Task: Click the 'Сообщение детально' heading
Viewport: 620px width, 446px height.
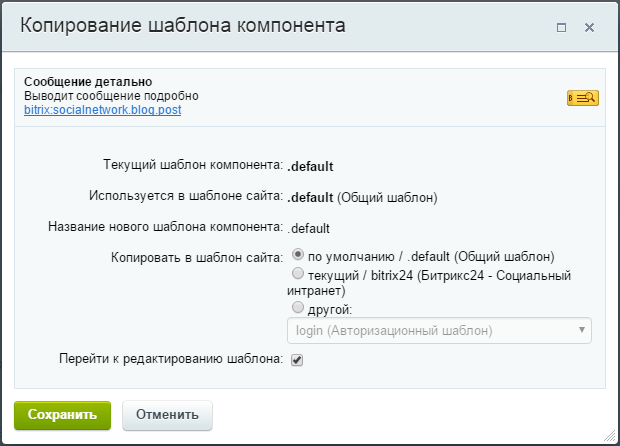Action: 88,82
